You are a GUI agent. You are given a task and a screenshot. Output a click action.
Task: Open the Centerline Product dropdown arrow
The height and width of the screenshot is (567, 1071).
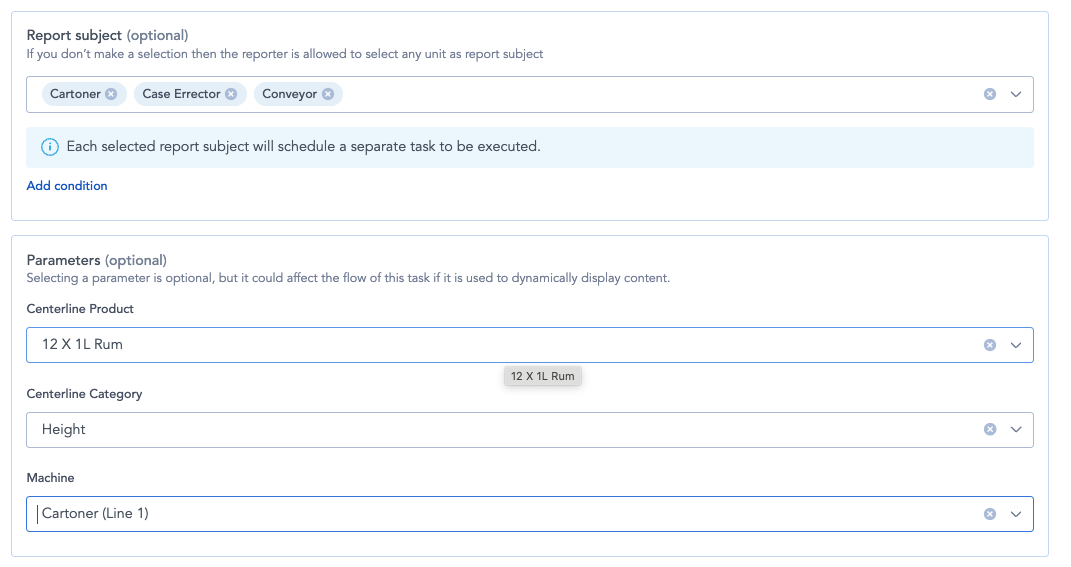point(1016,345)
